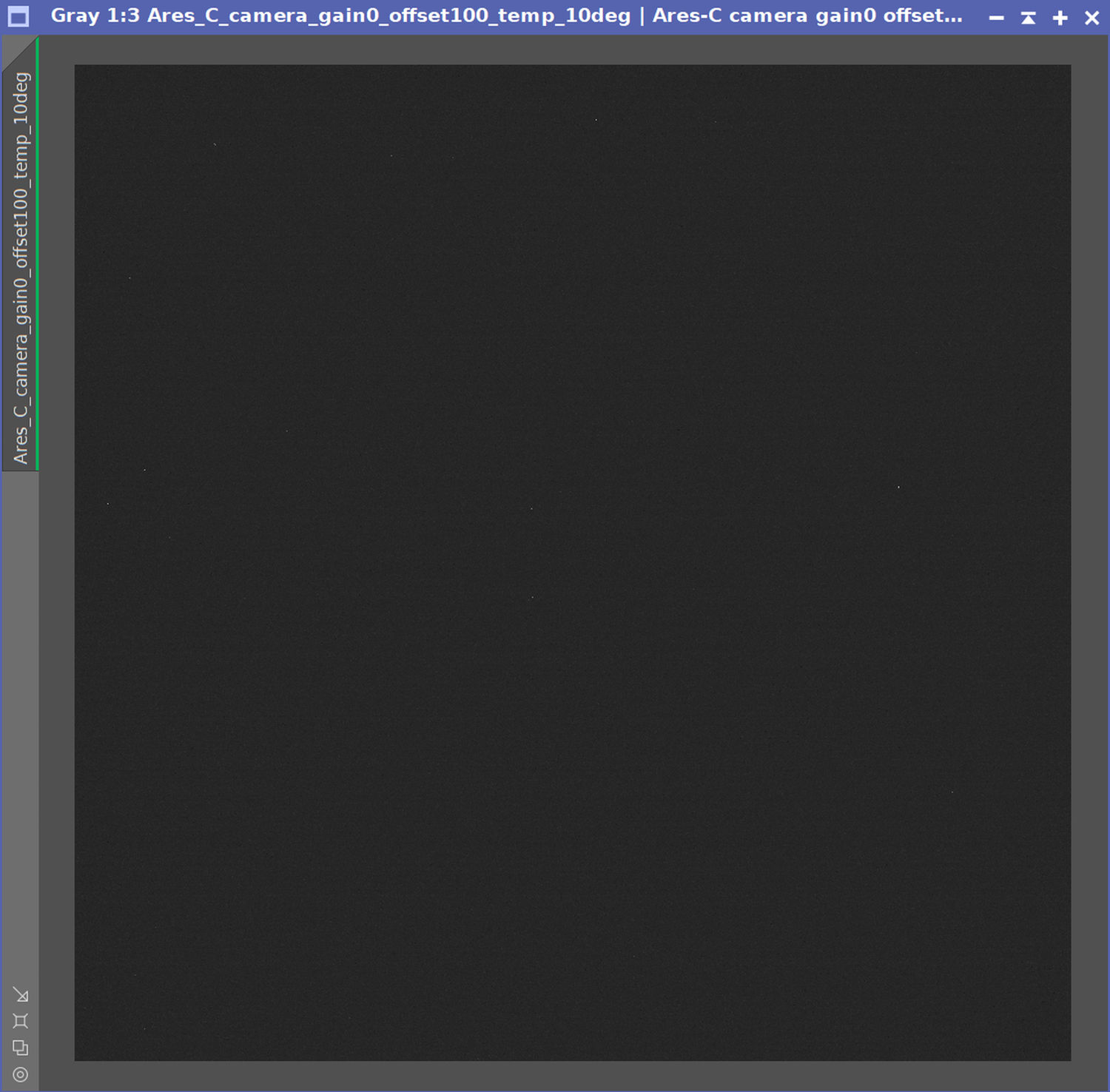This screenshot has width=1110, height=1092.
Task: Click the faint bright pixel in upper-left image area
Action: (x=215, y=144)
